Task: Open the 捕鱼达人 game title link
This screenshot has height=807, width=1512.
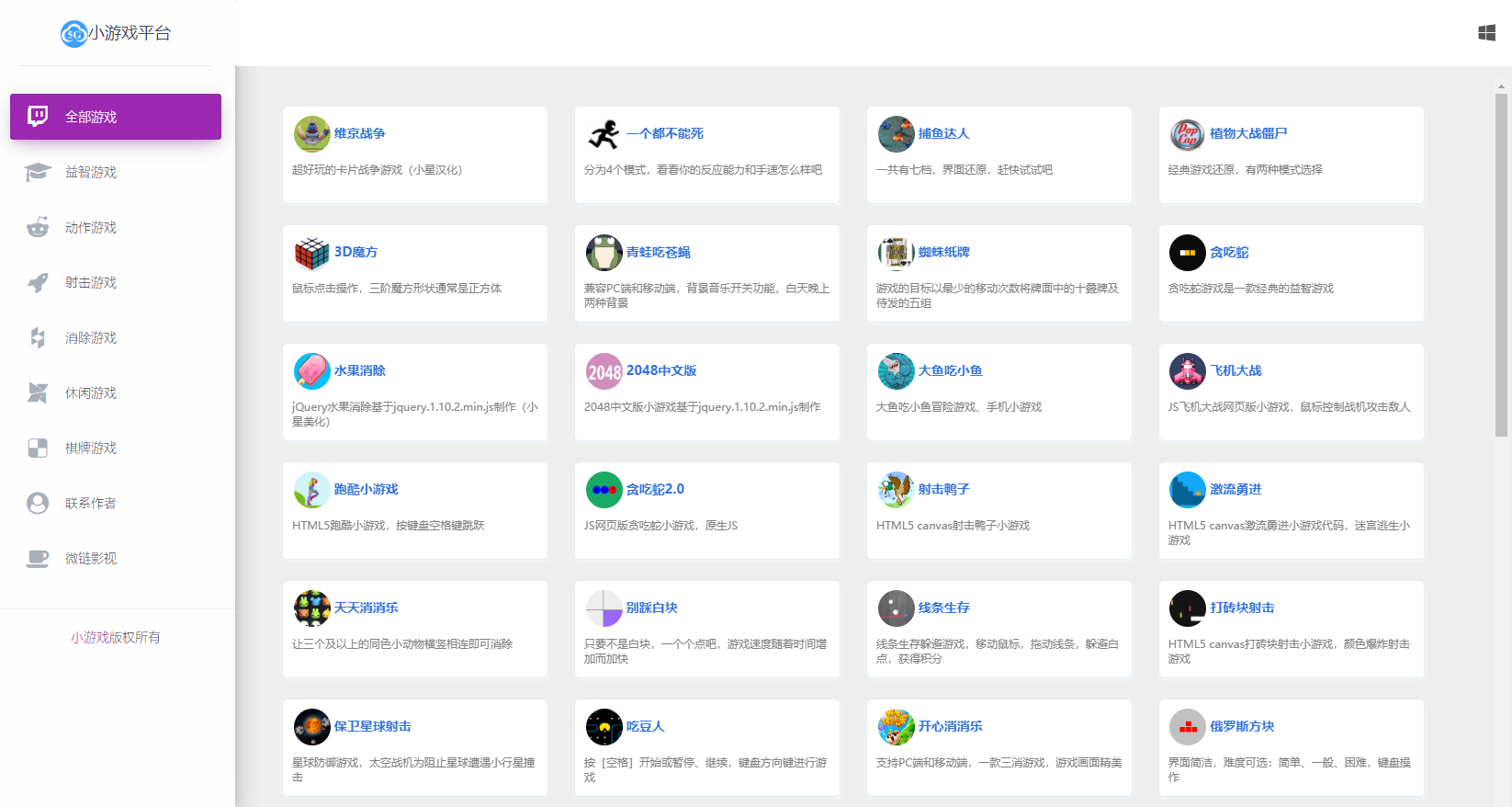Action: pyautogui.click(x=943, y=133)
